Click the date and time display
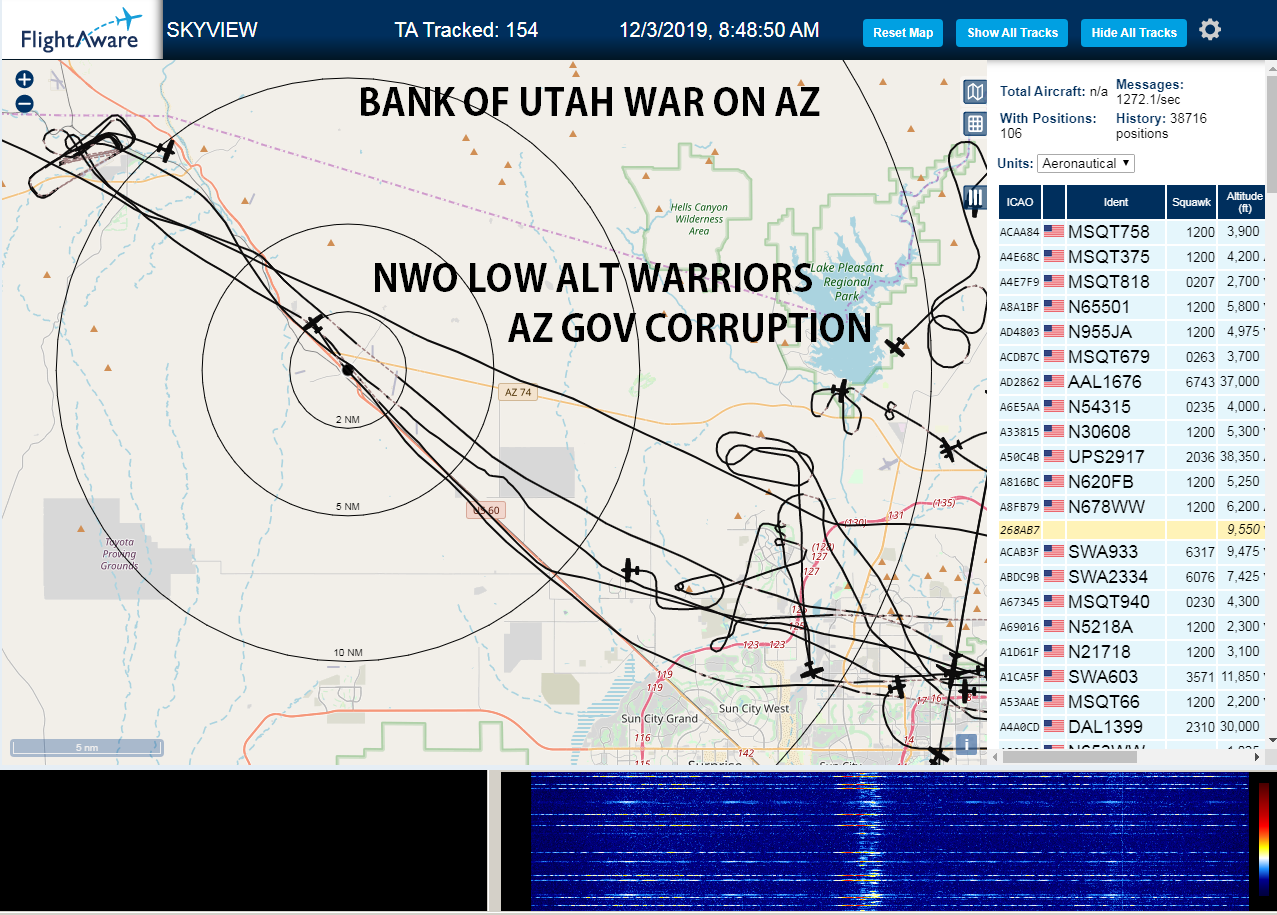This screenshot has height=915, width=1277. pos(719,30)
